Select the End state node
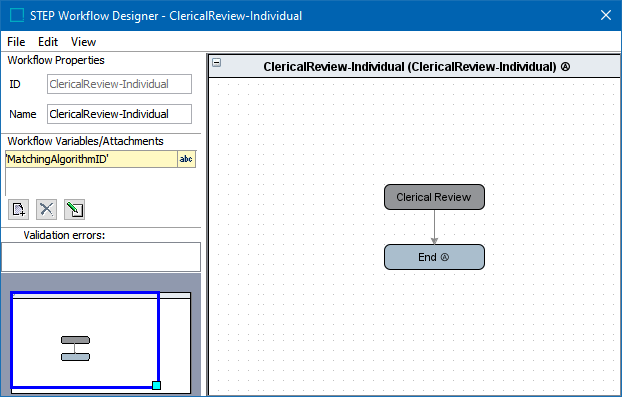Viewport: 622px width, 397px height. click(x=434, y=257)
